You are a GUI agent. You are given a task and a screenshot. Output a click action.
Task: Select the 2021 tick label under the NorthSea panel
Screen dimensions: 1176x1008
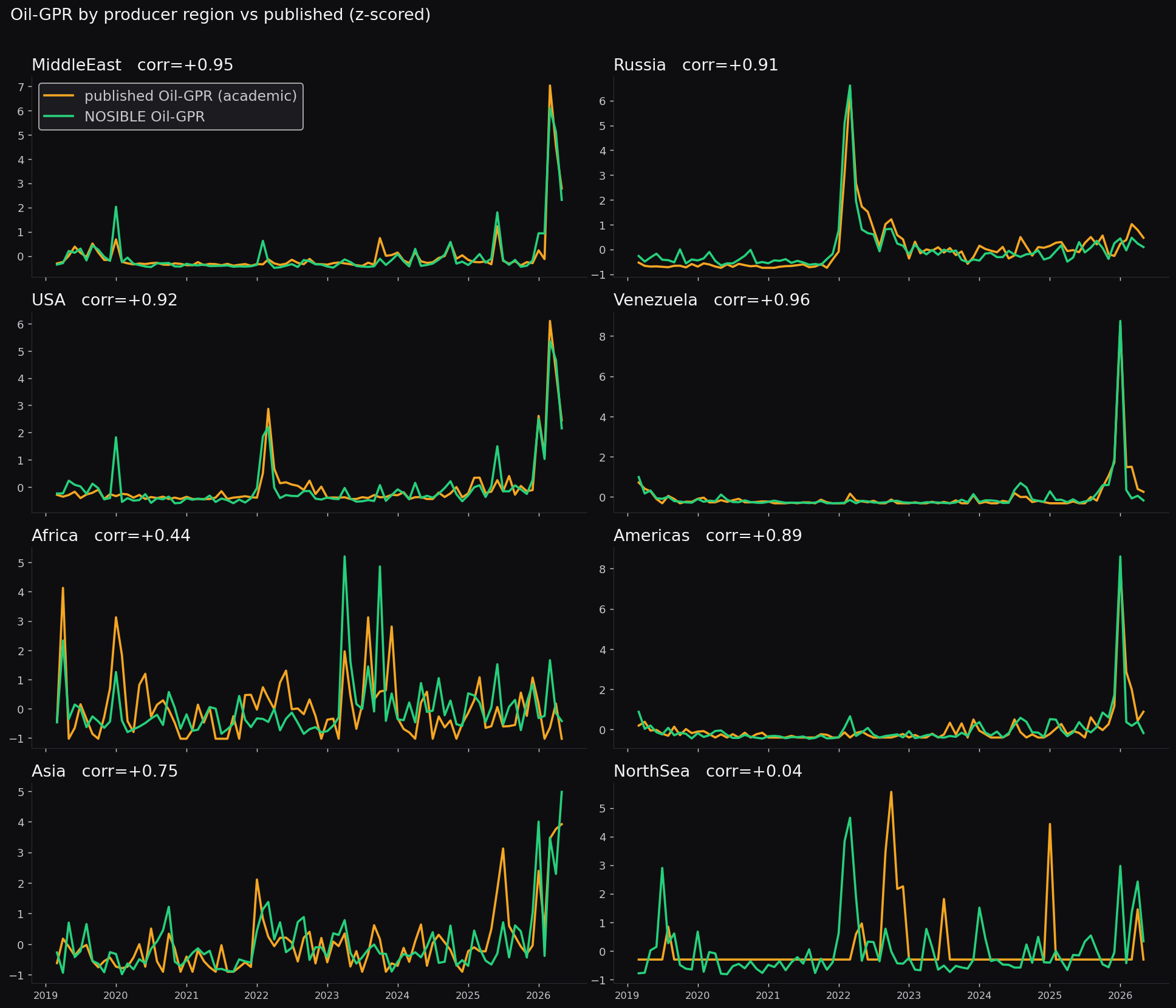point(768,995)
